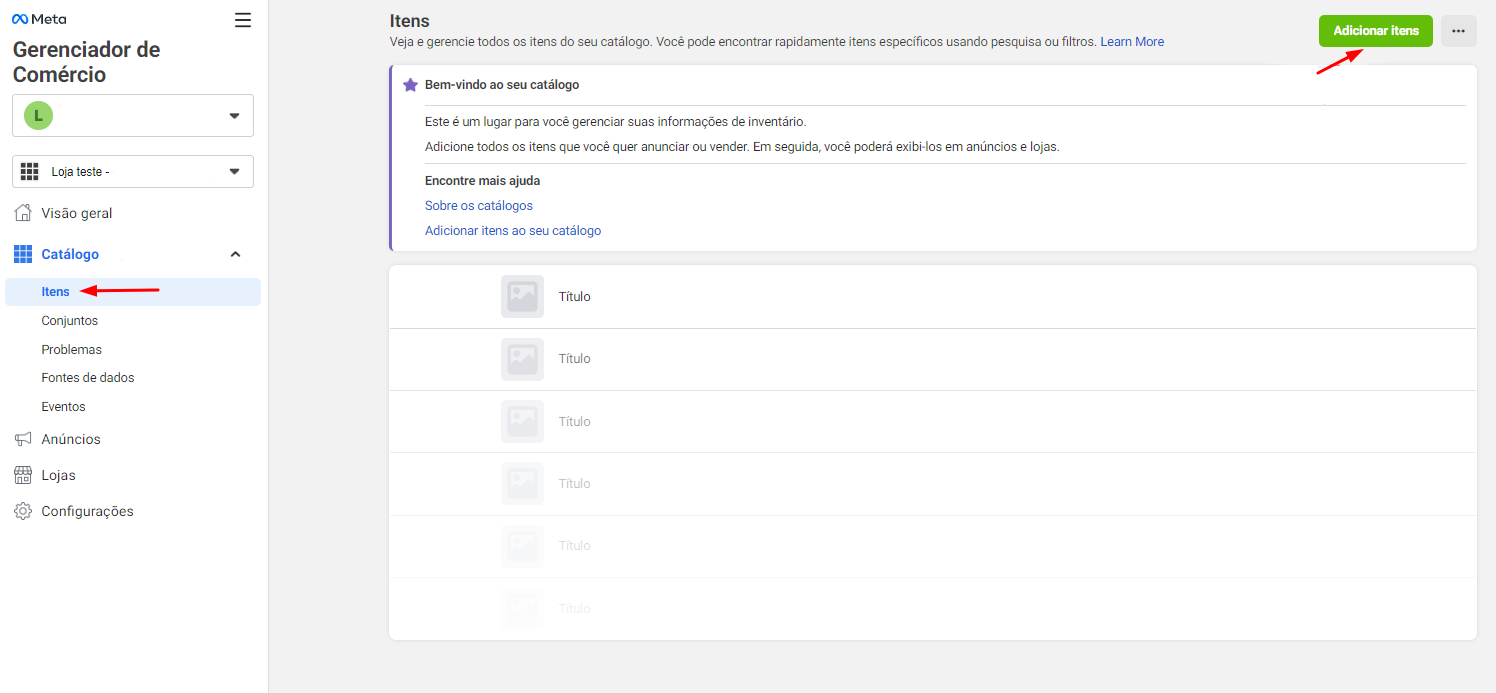Click the green L account avatar
The height and width of the screenshot is (693, 1496).
(38, 115)
